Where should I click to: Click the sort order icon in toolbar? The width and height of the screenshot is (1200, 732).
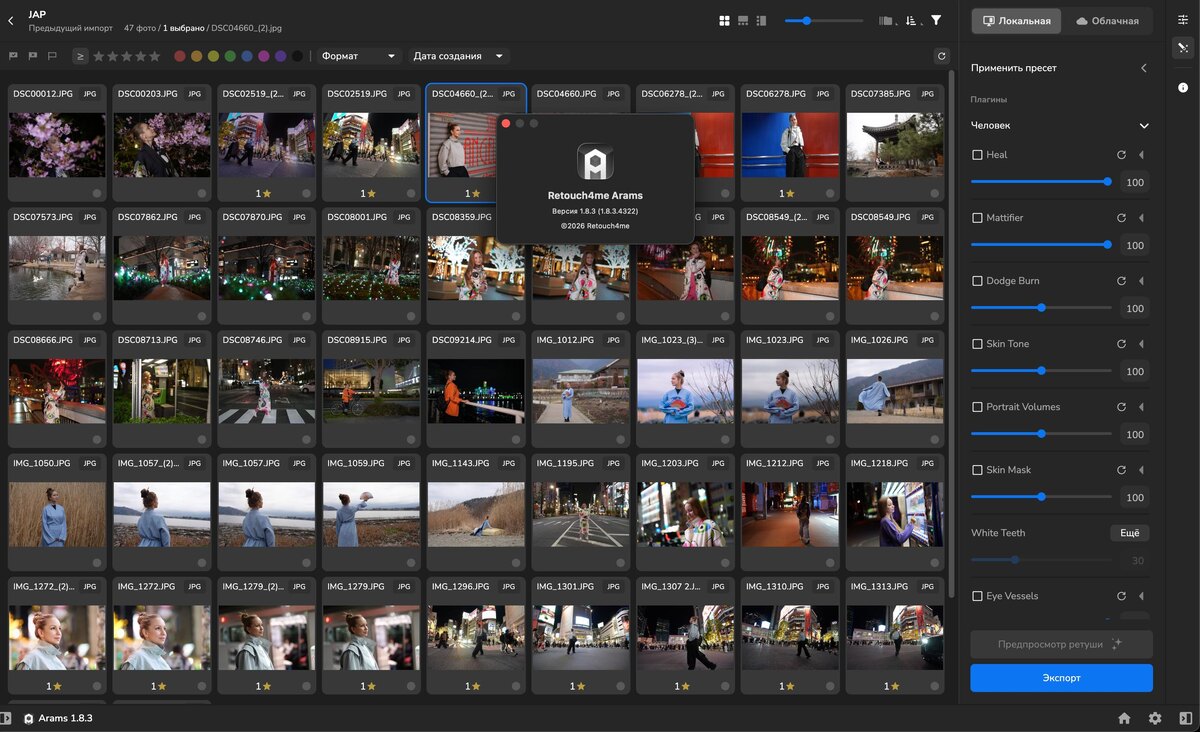coord(911,20)
